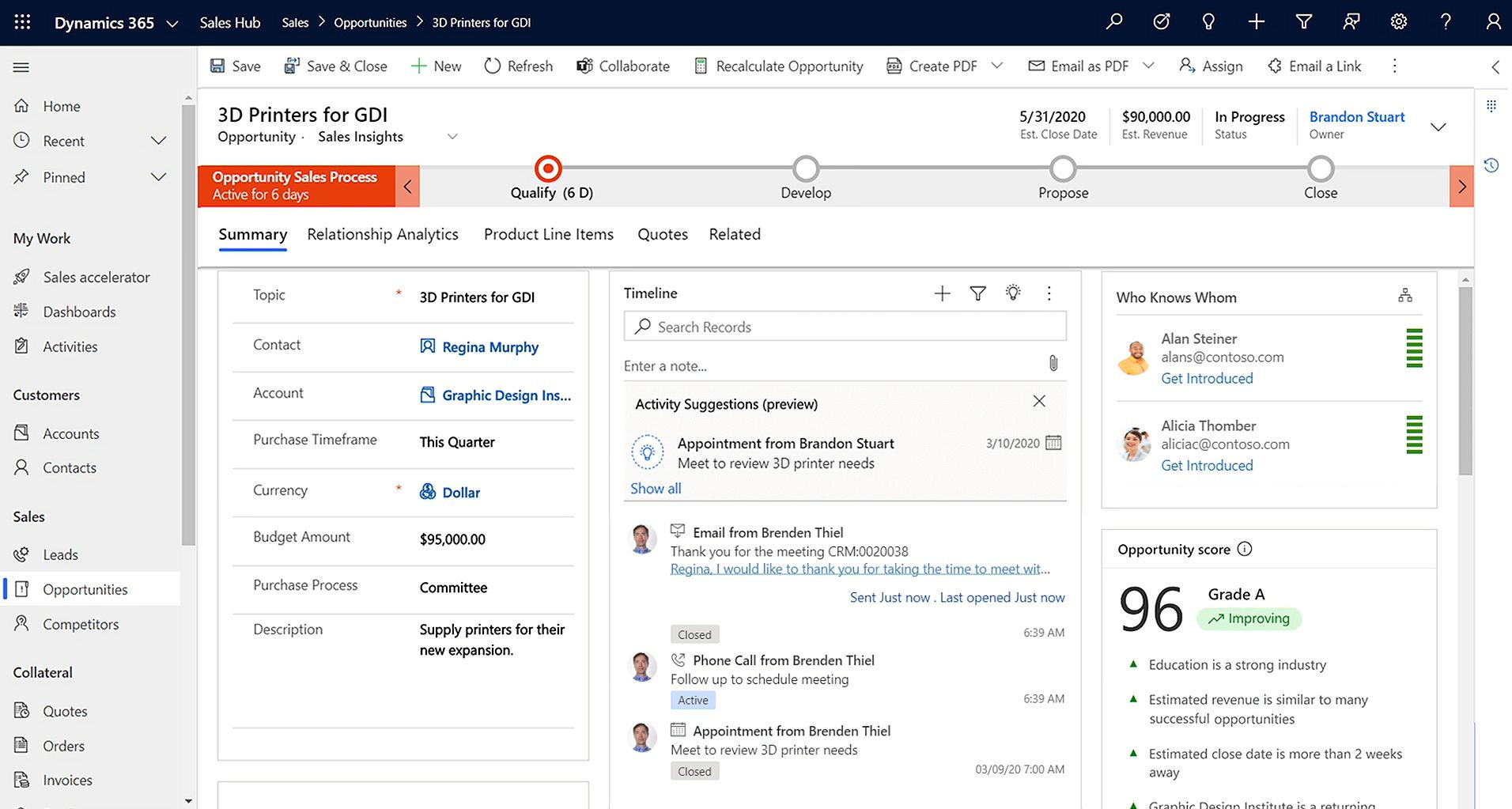The image size is (1512, 809).
Task: Open the Who Knows Whom org chart icon
Action: 1404,295
